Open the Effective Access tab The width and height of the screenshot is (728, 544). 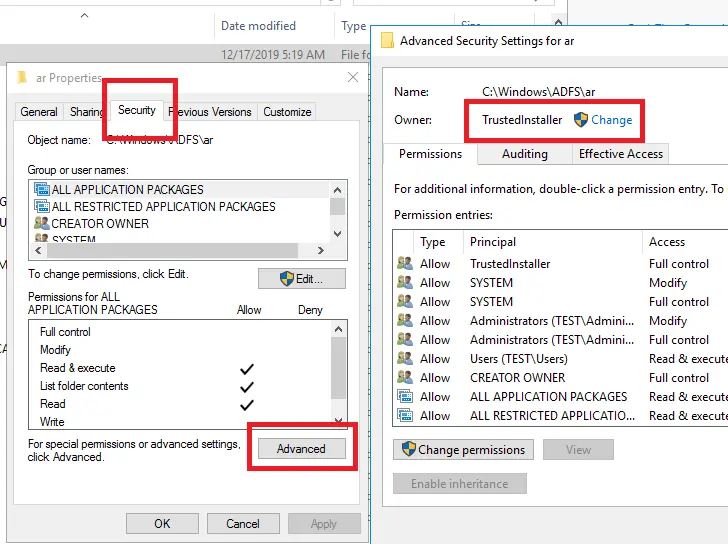620,154
